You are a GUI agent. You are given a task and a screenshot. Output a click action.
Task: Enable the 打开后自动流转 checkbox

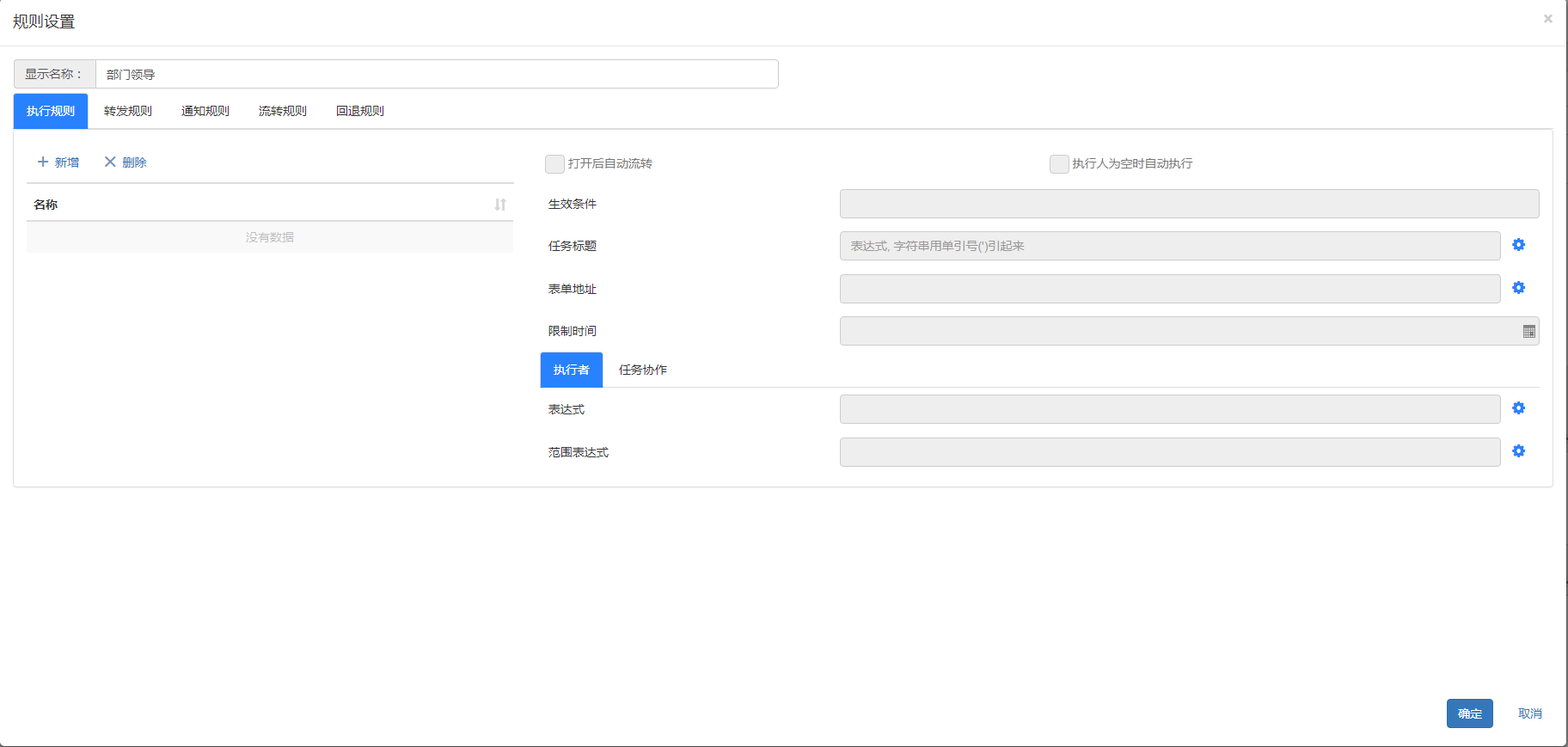pos(554,163)
